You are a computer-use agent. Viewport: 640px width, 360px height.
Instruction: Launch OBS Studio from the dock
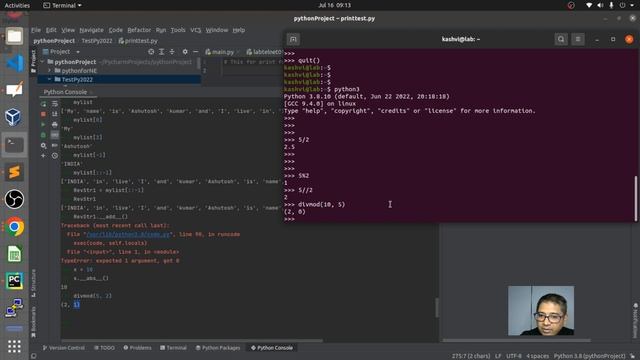tap(14, 199)
